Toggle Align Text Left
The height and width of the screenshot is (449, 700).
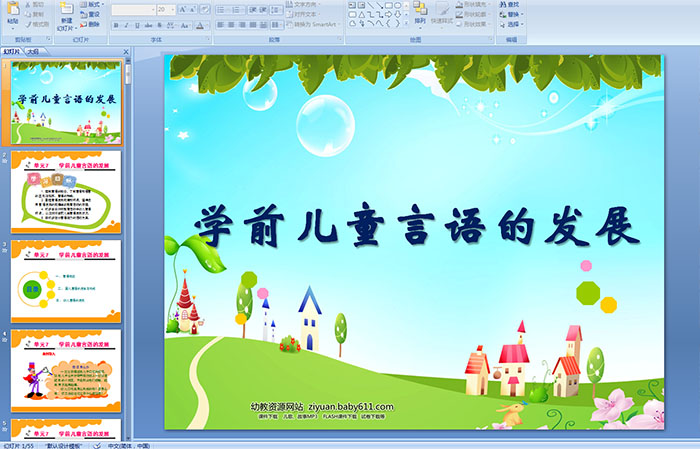coord(221,25)
